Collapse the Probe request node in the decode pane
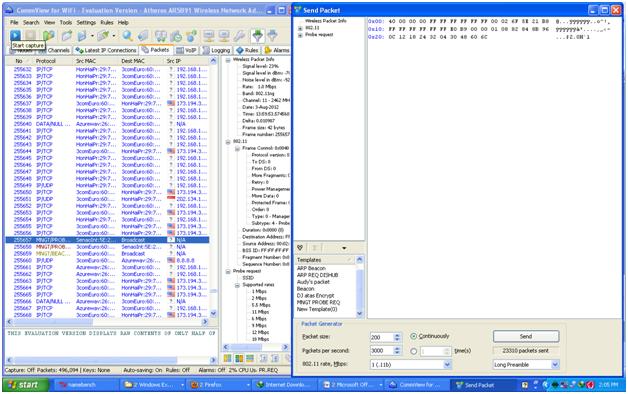 point(228,271)
